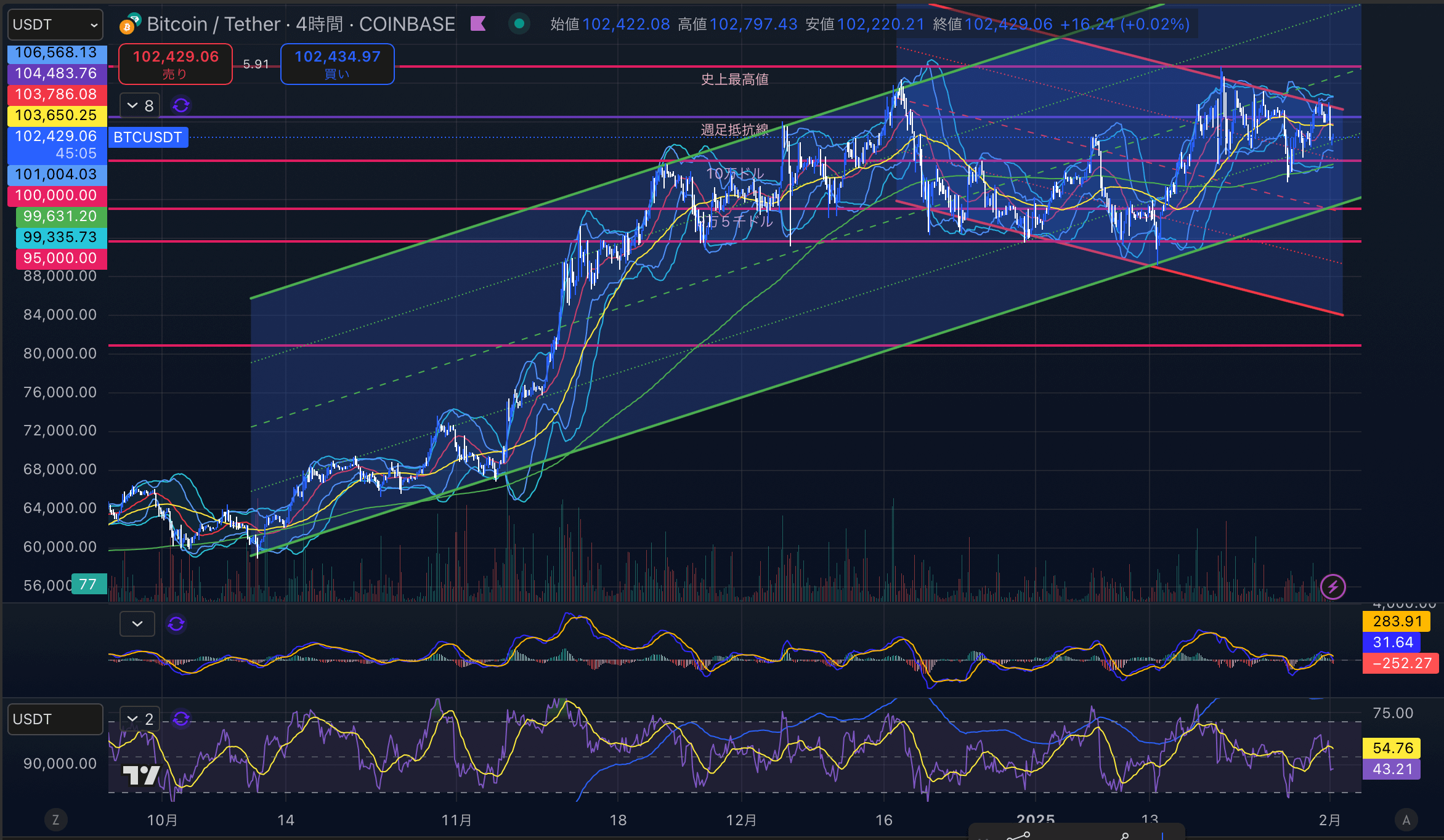
Task: Click the purple lightning bolt icon
Action: pos(1333,587)
